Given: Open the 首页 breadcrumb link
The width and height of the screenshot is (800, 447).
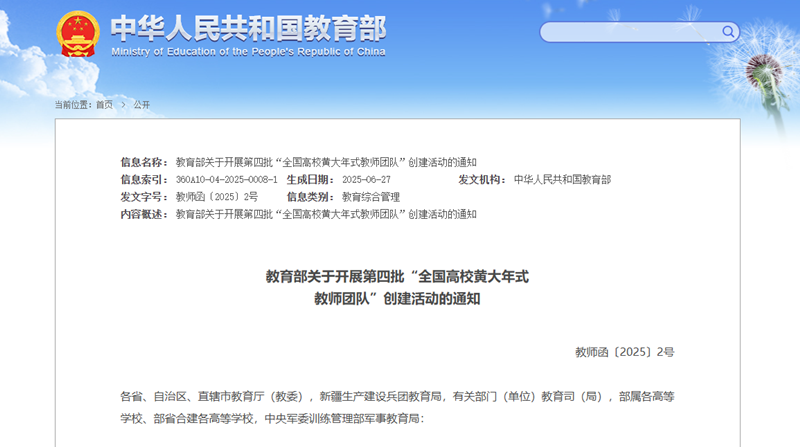Looking at the screenshot, I should [105, 105].
